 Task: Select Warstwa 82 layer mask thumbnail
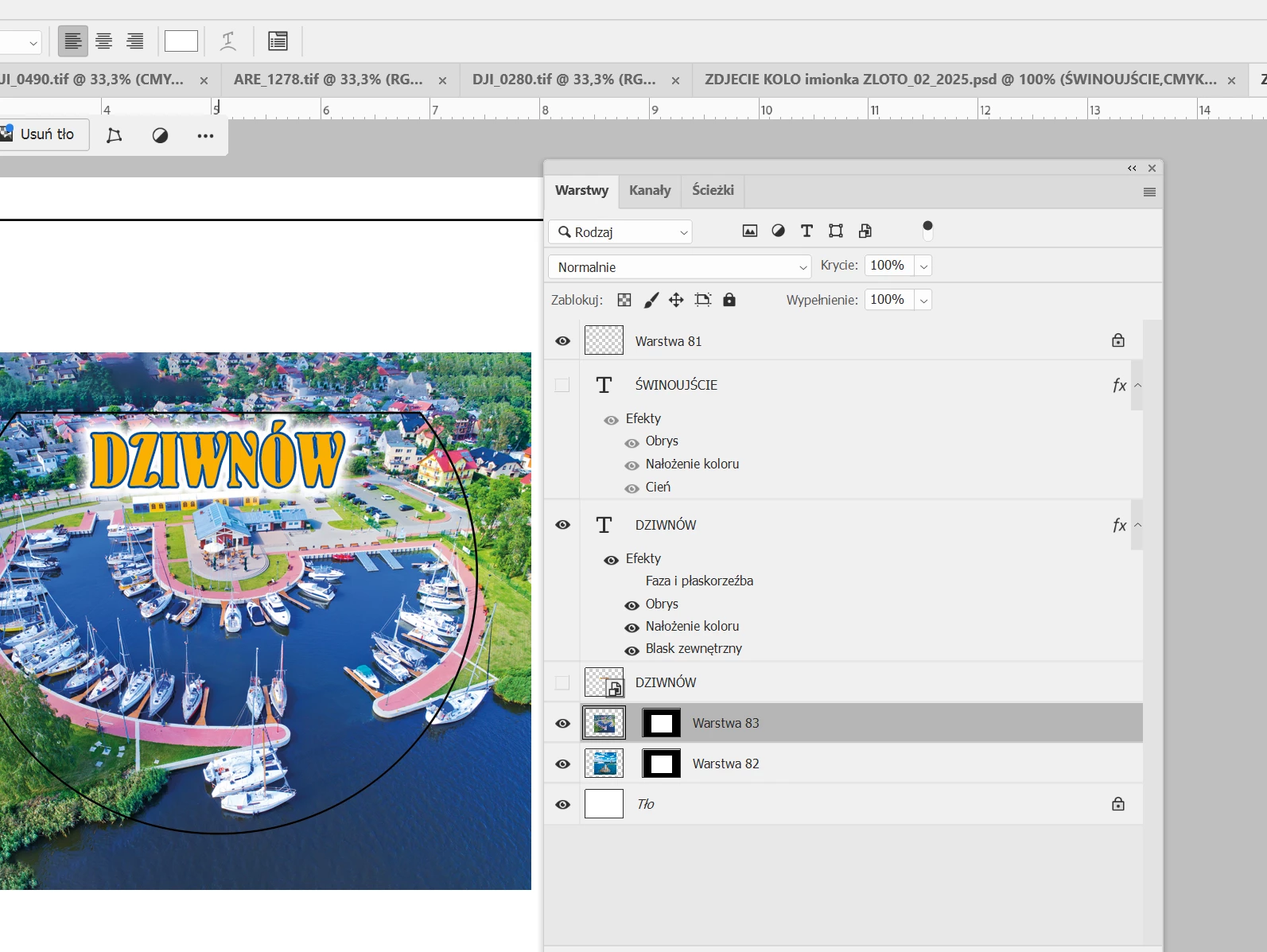pos(662,764)
